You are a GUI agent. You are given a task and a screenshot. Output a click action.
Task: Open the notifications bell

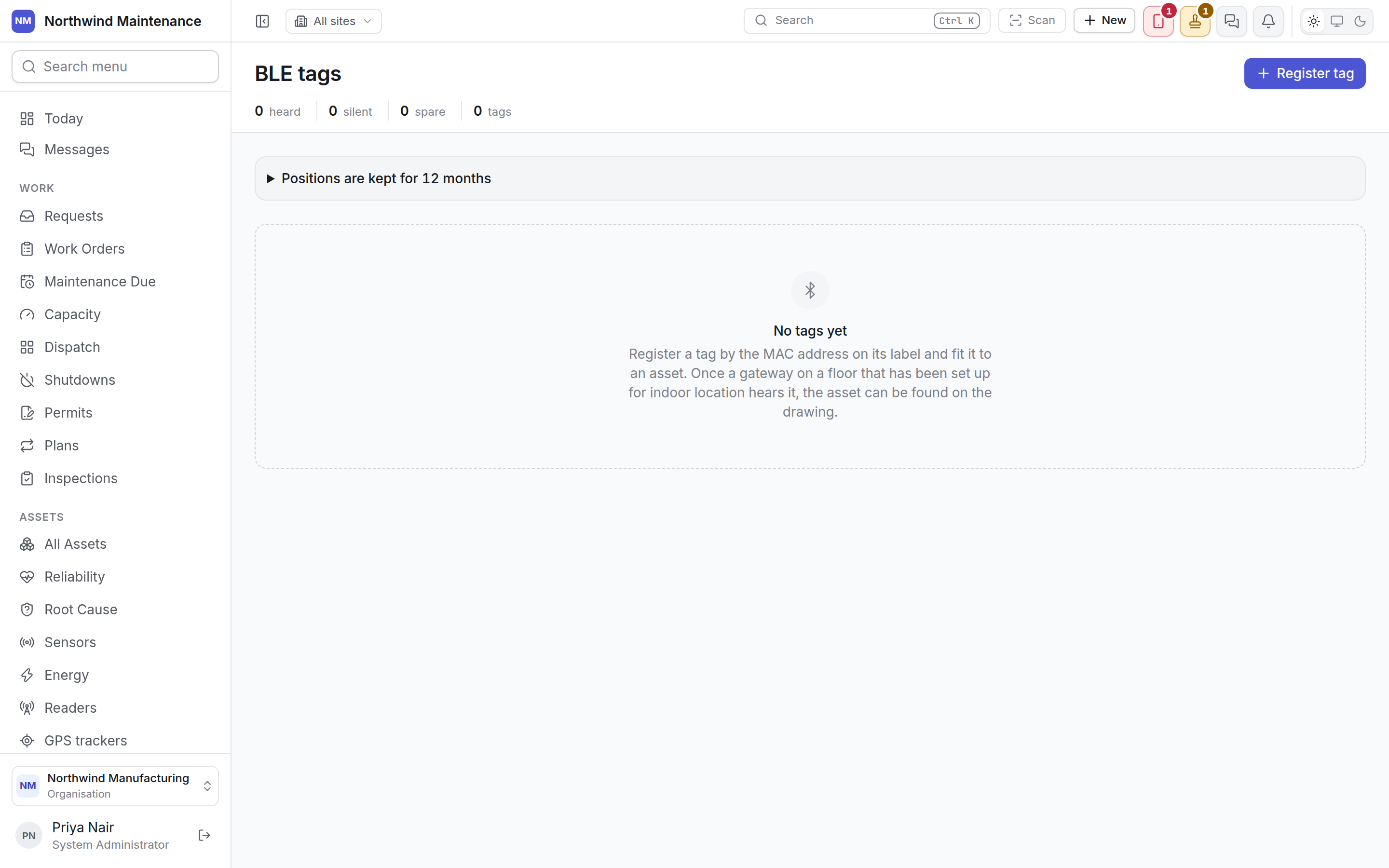[x=1268, y=21]
